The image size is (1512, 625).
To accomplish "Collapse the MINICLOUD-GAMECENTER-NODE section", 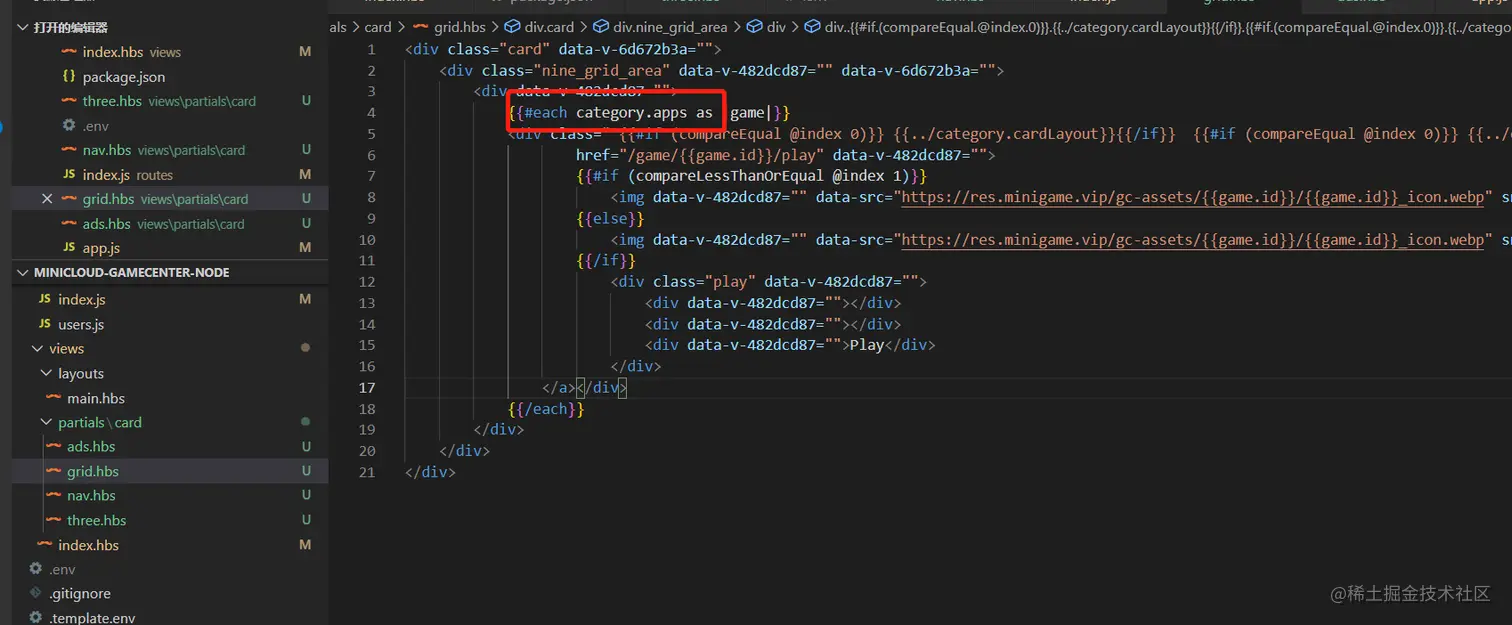I will click(x=23, y=272).
